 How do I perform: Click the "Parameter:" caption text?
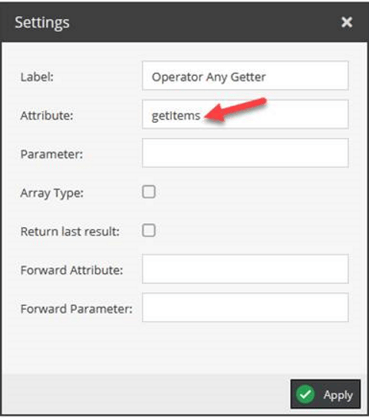pyautogui.click(x=52, y=154)
